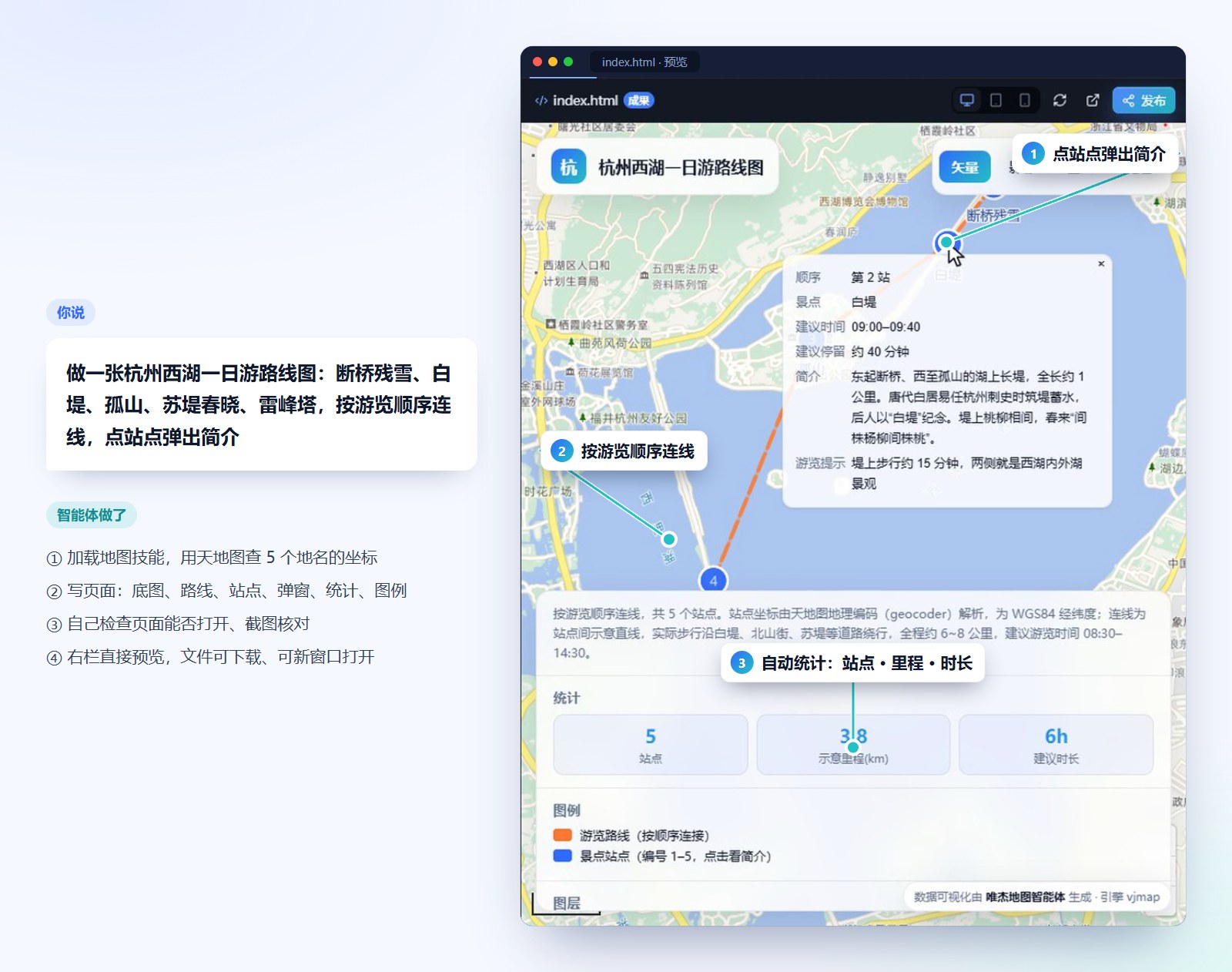Viewport: 1232px width, 972px height.
Task: Click the 游览路线 (按顺序连接) legend text
Action: coord(644,835)
